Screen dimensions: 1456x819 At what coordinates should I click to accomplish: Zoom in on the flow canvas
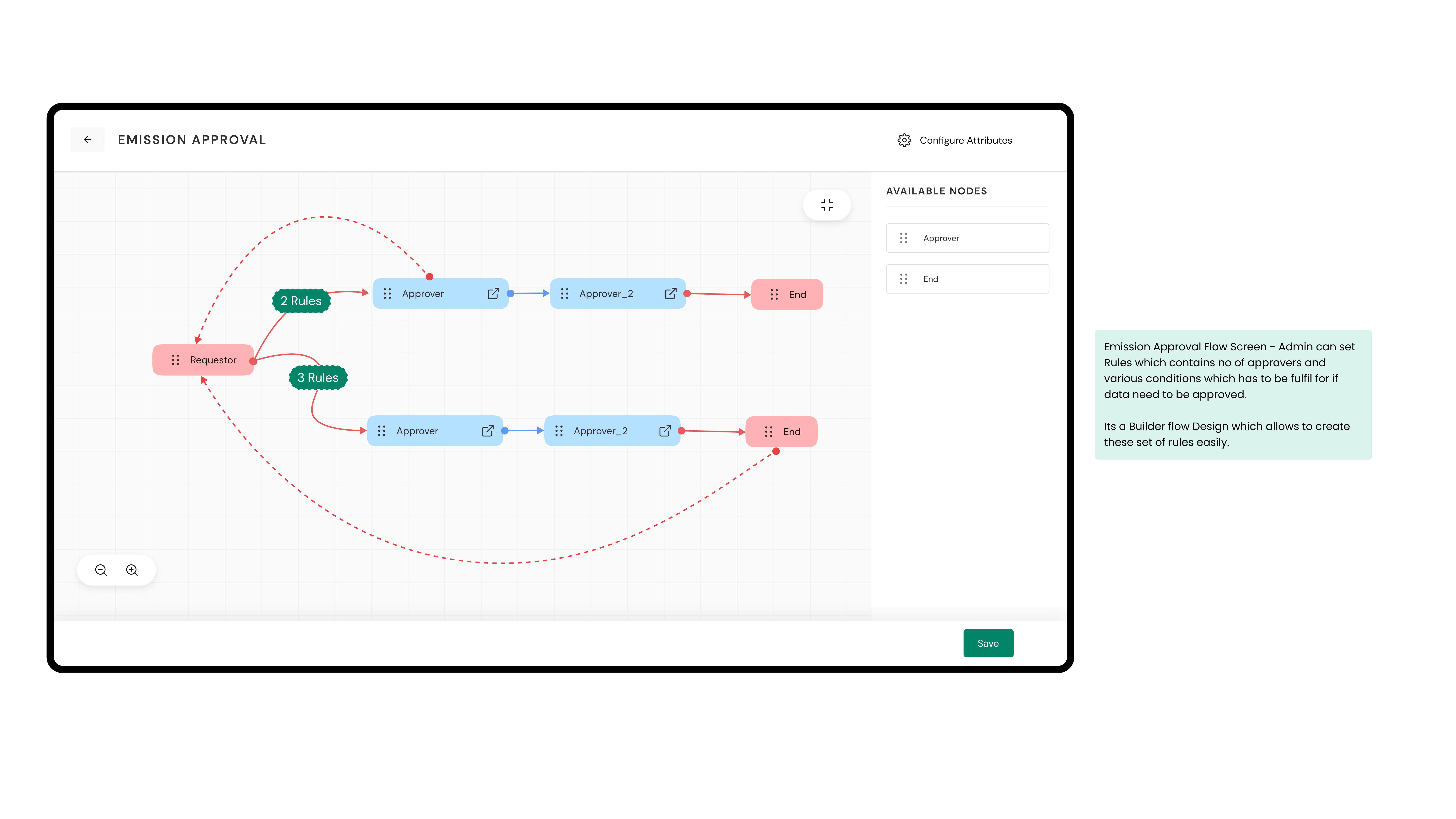(132, 570)
